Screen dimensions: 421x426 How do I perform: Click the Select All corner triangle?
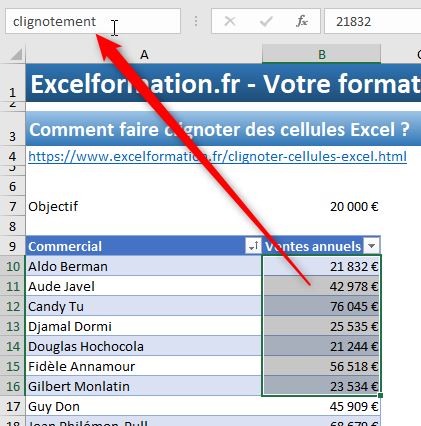(x=16, y=54)
